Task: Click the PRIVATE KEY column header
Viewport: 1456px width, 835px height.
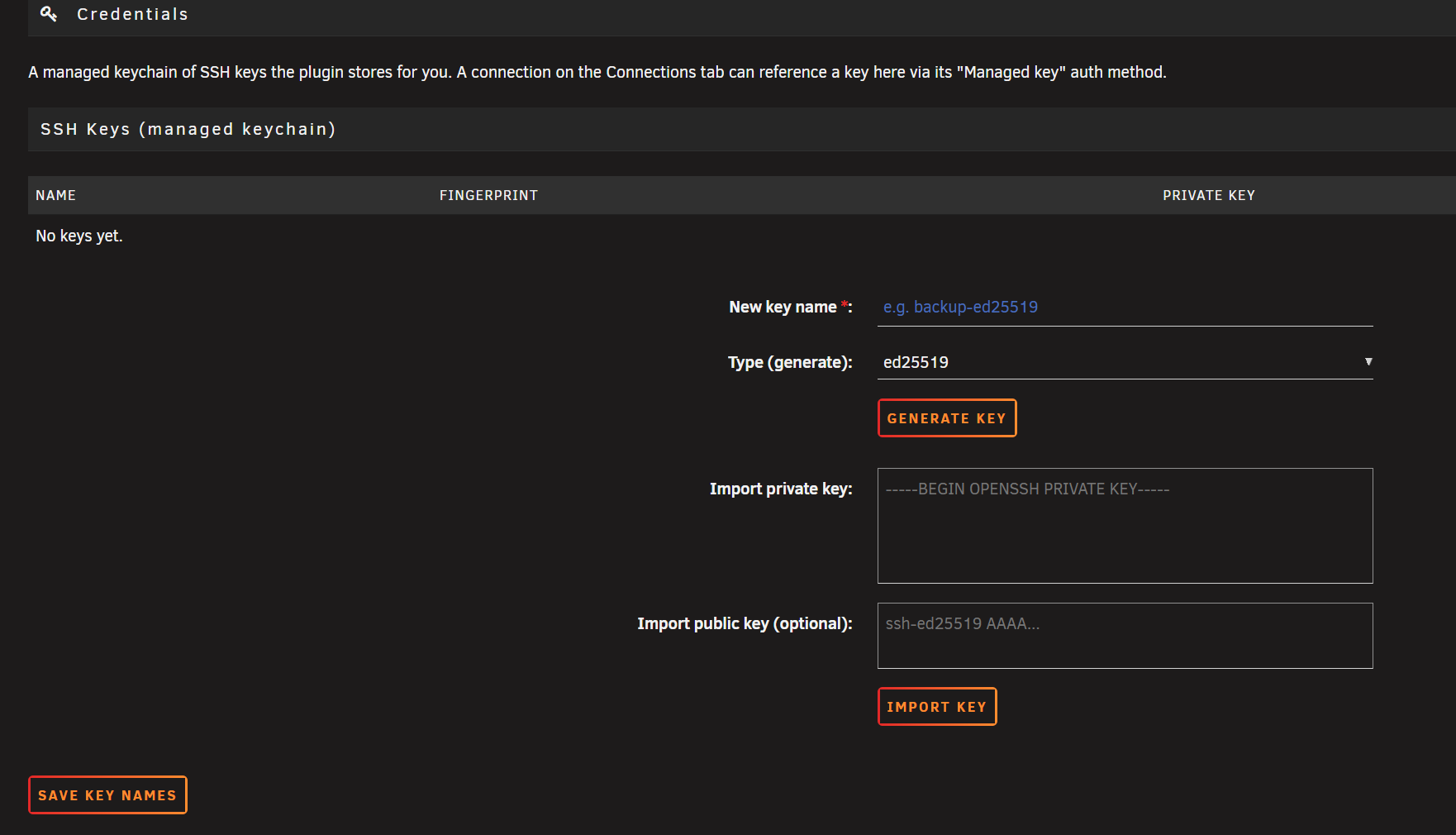Action: coord(1209,195)
